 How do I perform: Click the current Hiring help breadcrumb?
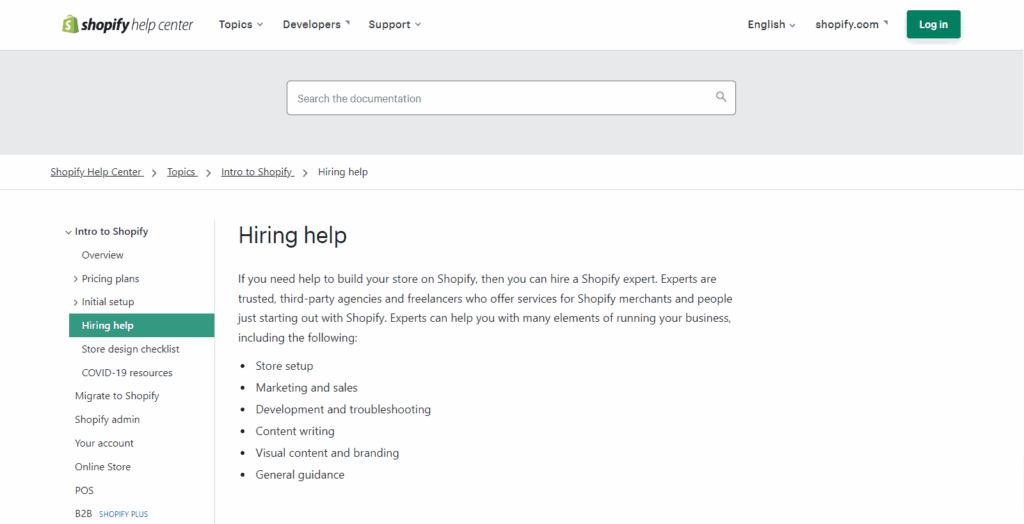343,172
